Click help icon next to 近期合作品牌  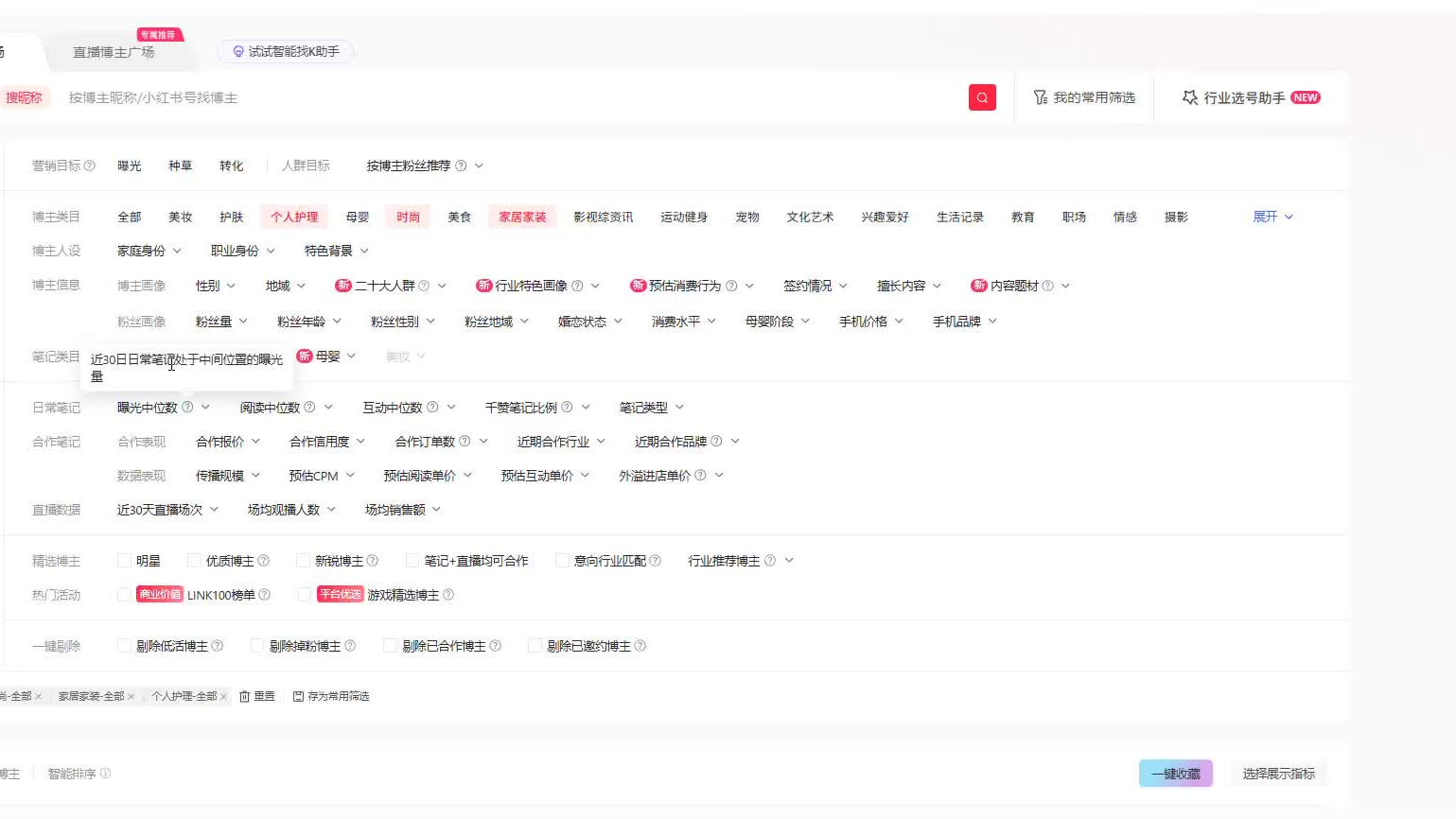716,441
